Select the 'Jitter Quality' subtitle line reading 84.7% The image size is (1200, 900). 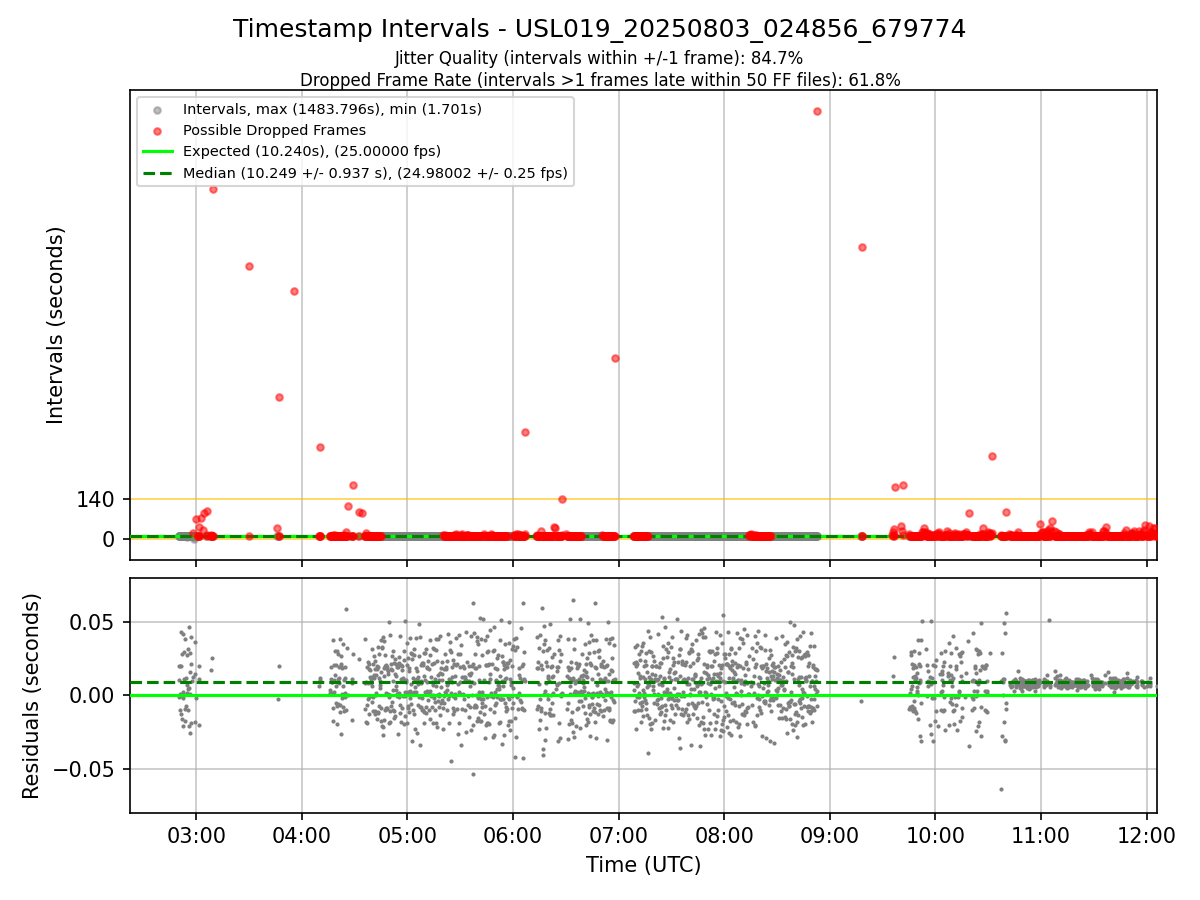tap(599, 59)
